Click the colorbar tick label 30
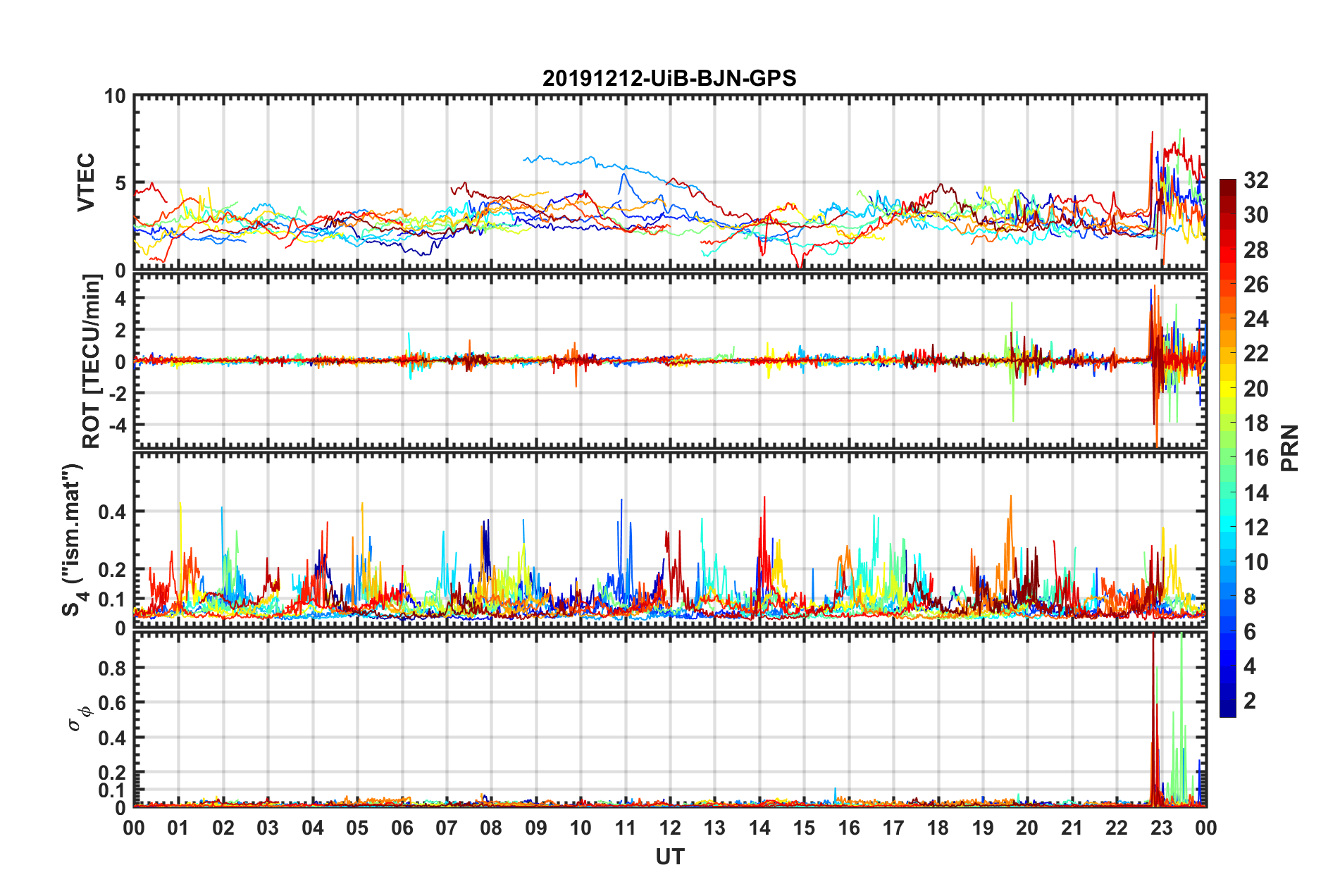 [1255, 215]
